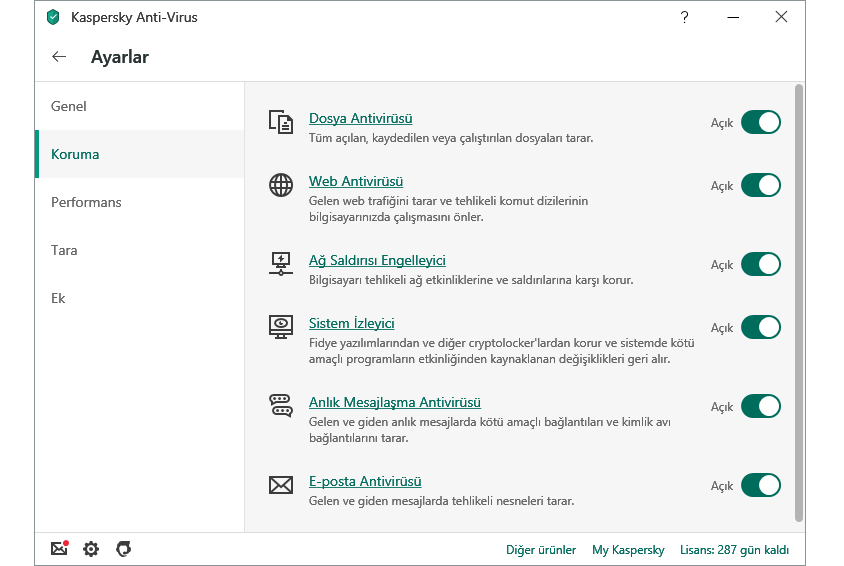Image resolution: width=844 pixels, height=566 pixels.
Task: Open the Tara settings section
Action: [64, 250]
